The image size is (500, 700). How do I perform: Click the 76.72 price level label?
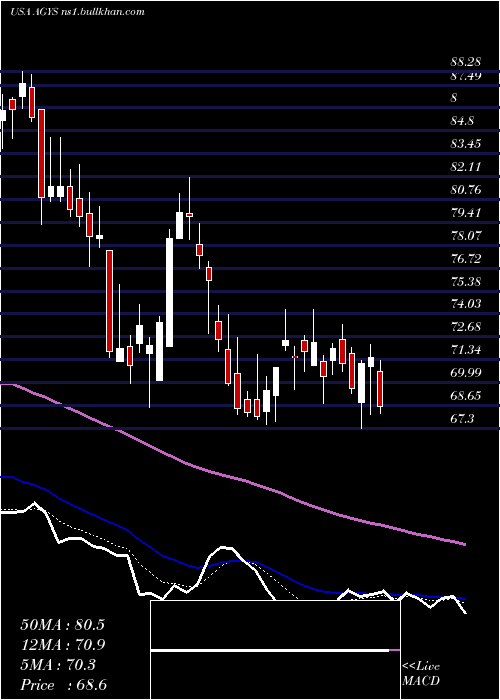(x=466, y=258)
